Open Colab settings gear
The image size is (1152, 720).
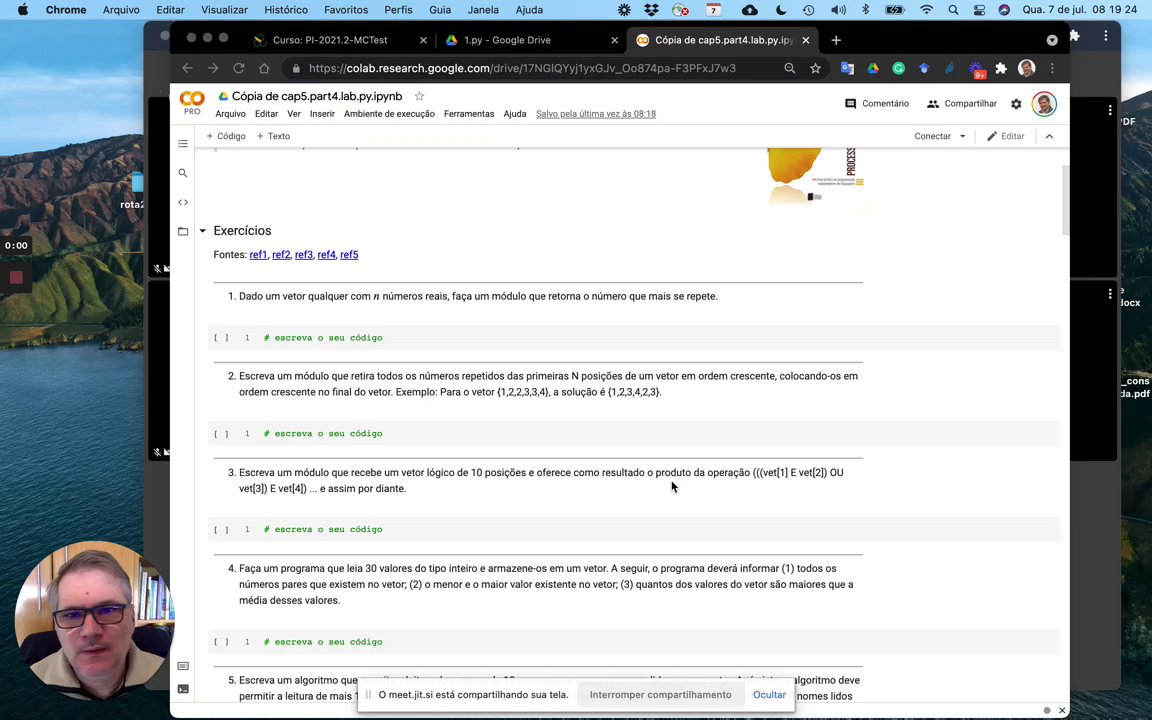(1016, 104)
